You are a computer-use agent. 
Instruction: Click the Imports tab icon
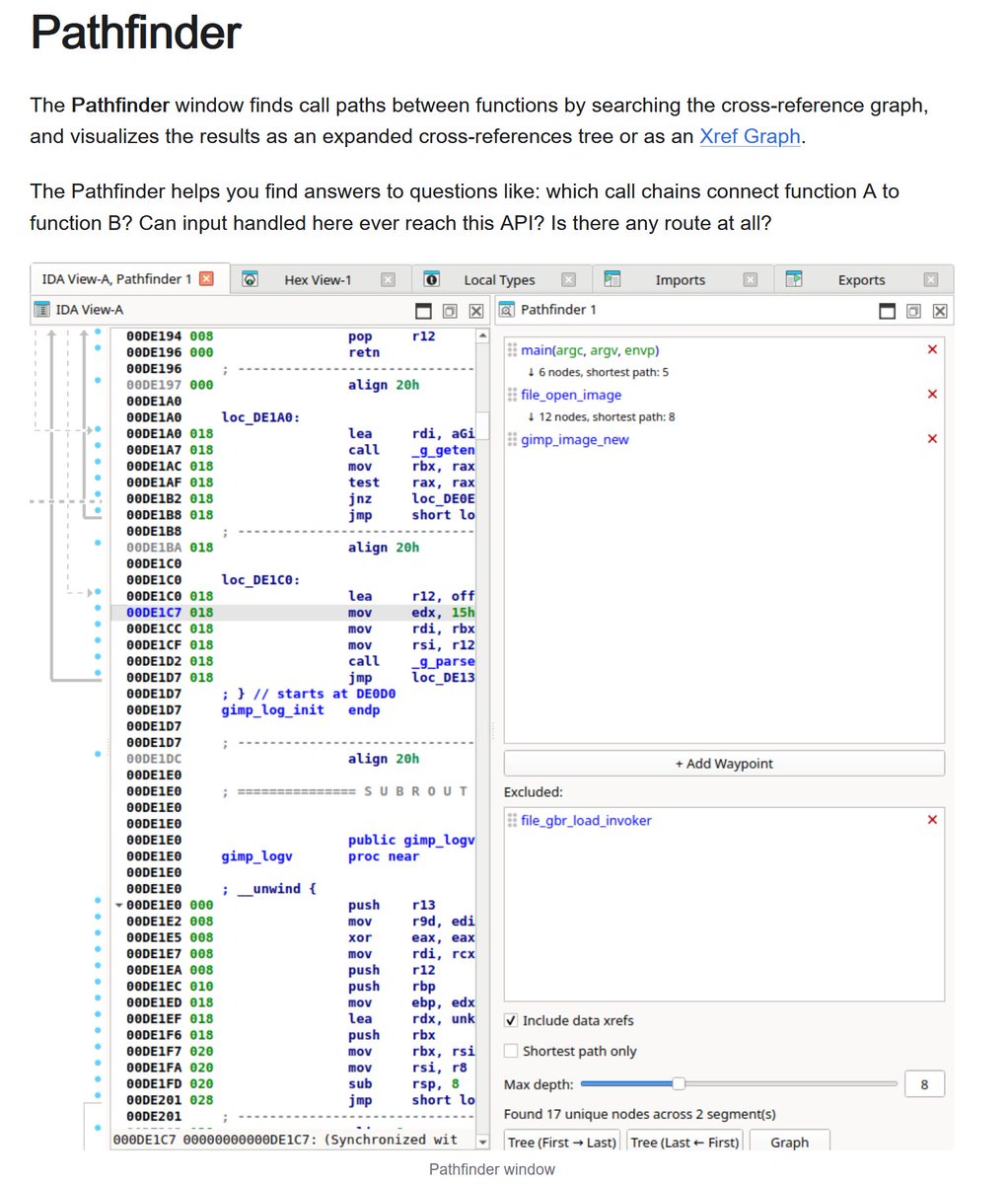612,280
